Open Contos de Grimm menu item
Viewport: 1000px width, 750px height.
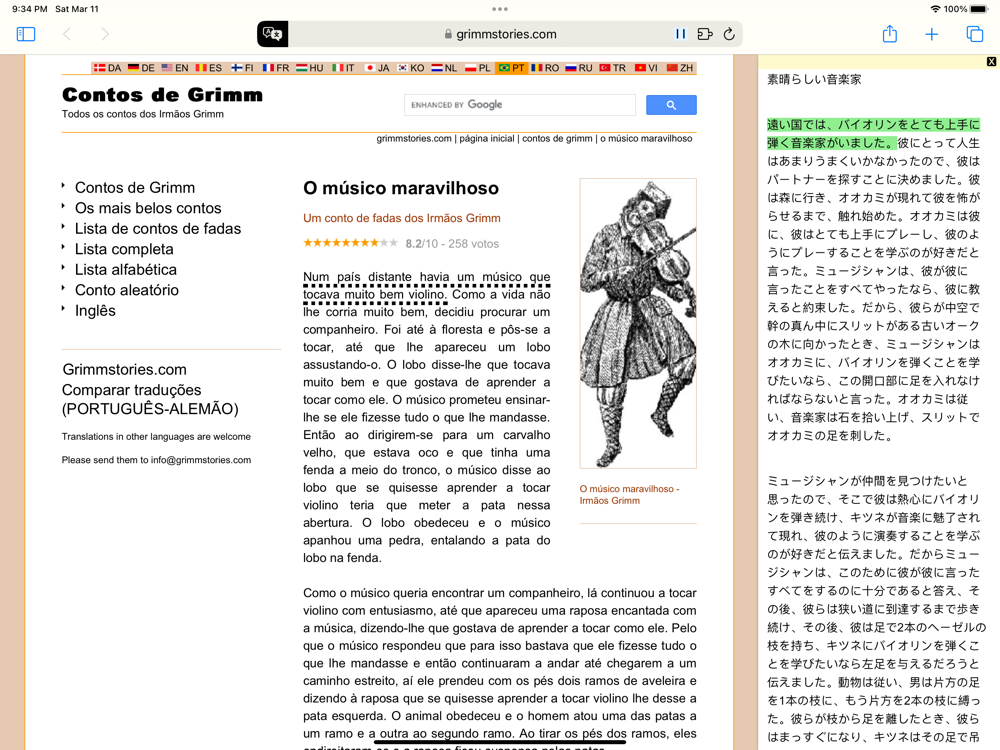[x=135, y=188]
